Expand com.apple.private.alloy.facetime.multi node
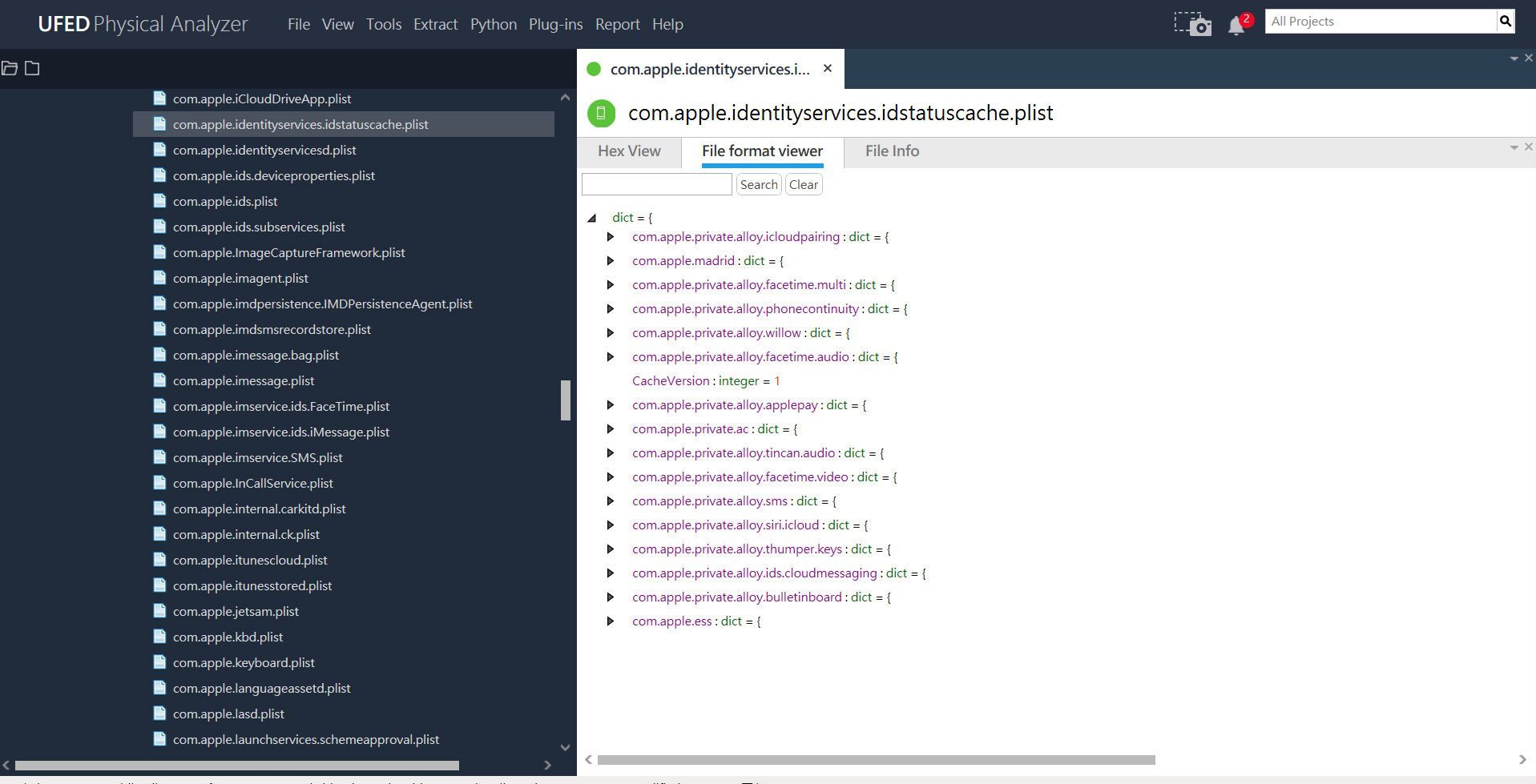This screenshot has height=784, width=1536. click(x=611, y=285)
